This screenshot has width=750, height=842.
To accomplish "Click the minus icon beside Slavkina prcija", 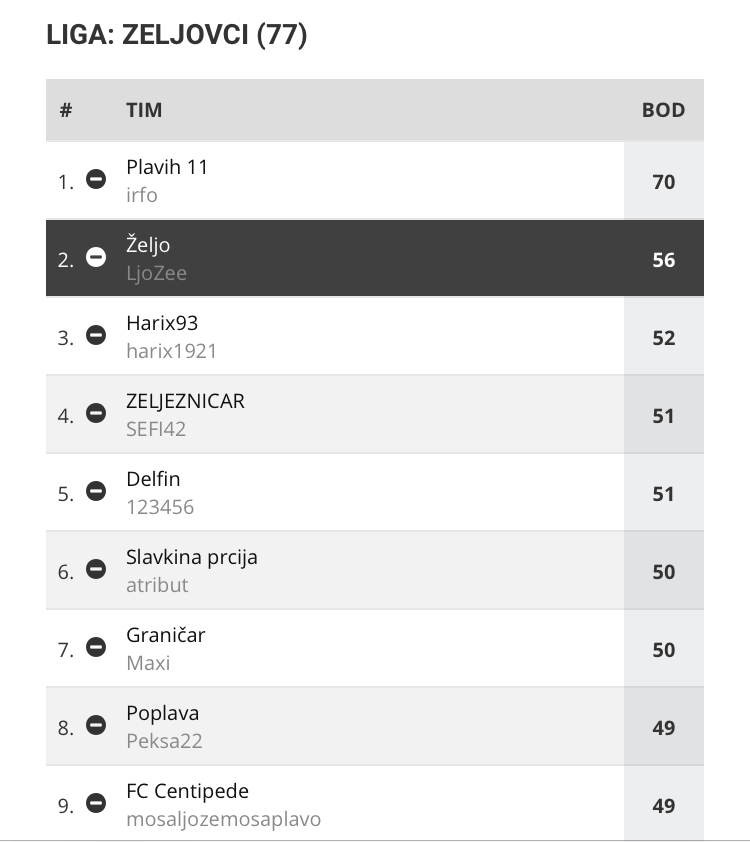I will tap(96, 569).
